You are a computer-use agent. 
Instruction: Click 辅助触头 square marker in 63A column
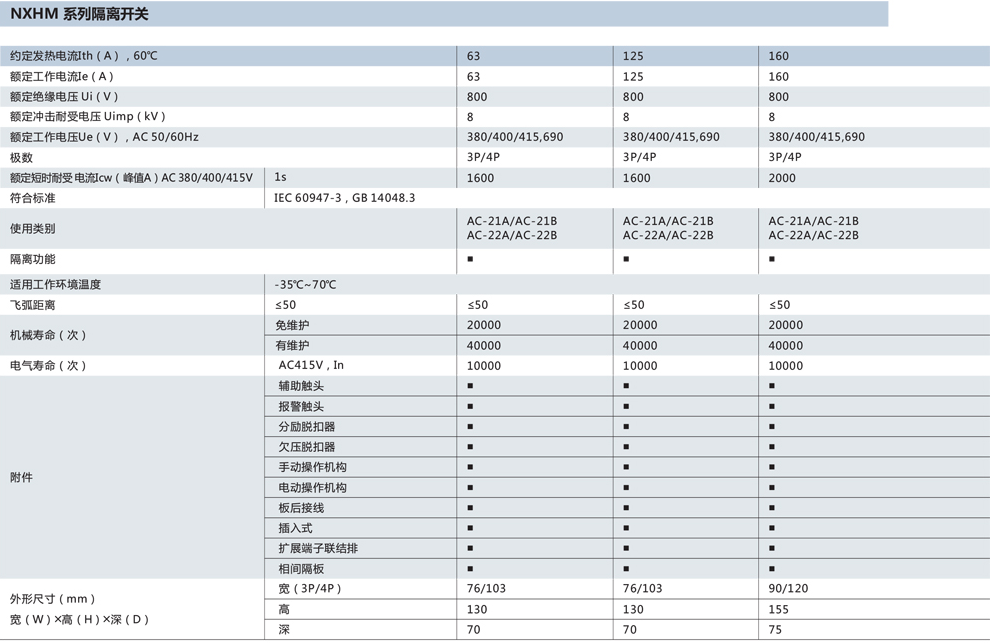coord(471,386)
